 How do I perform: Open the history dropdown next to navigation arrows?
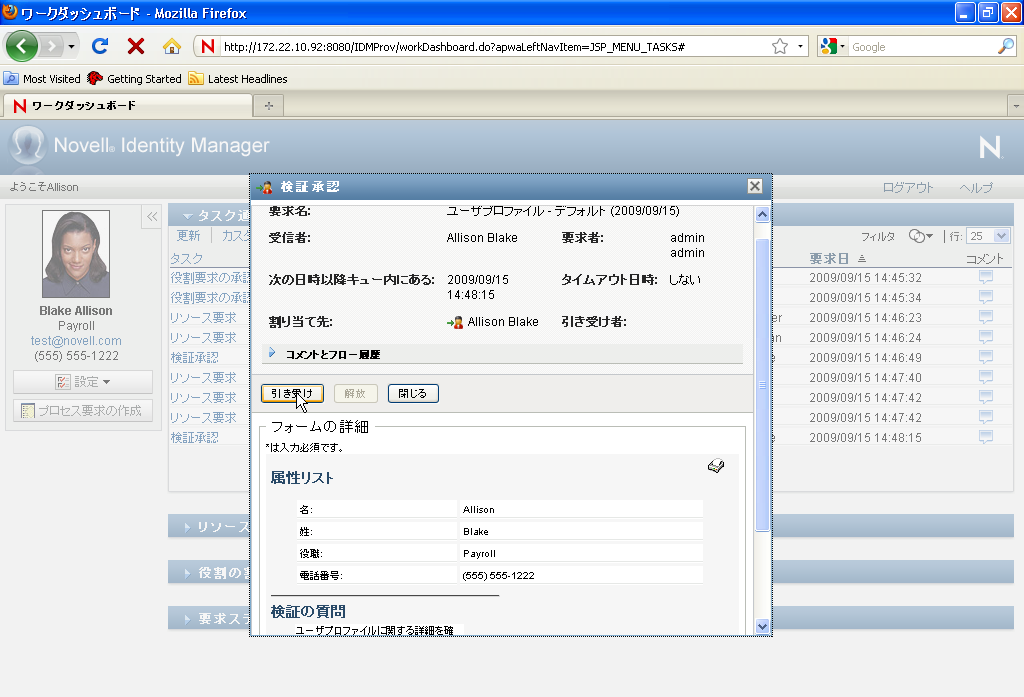coord(71,46)
